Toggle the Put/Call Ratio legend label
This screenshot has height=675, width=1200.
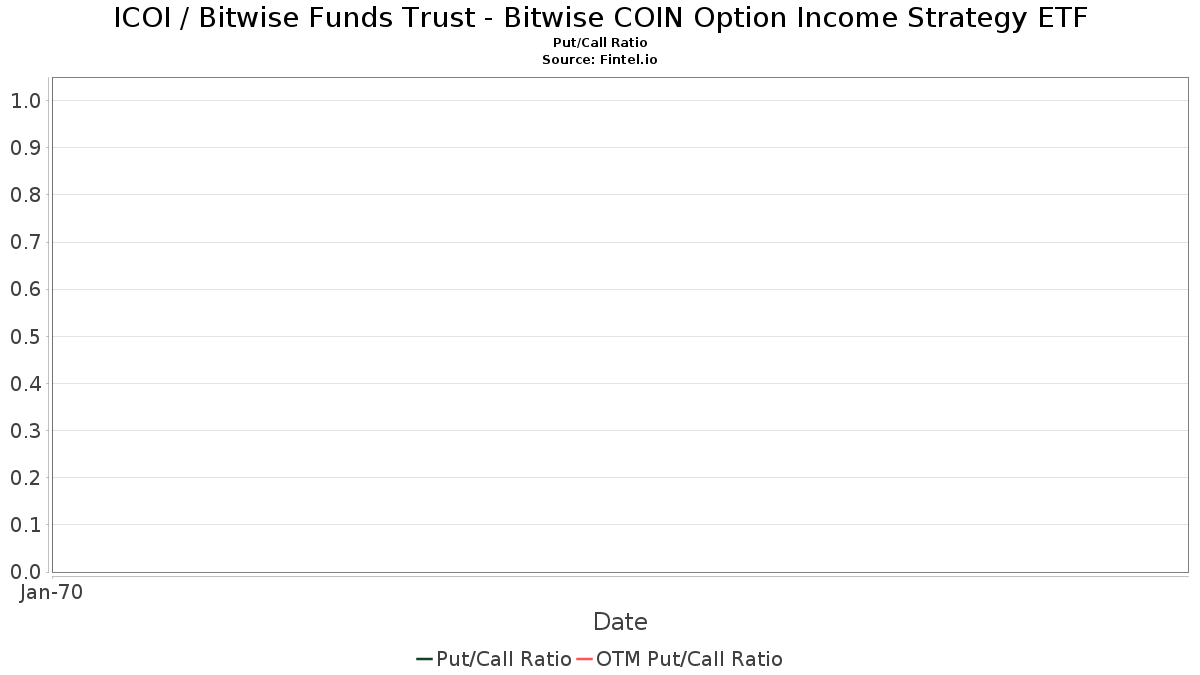[x=504, y=659]
